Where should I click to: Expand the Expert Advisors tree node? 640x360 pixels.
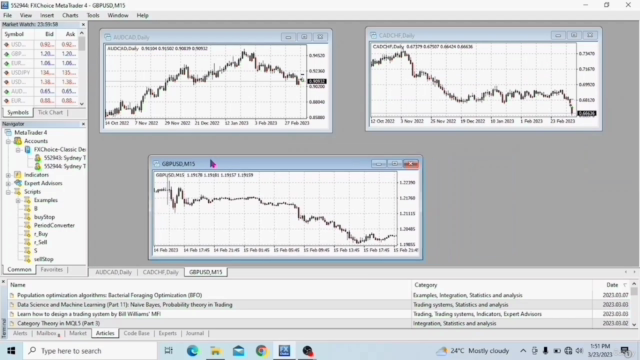(x=8, y=183)
